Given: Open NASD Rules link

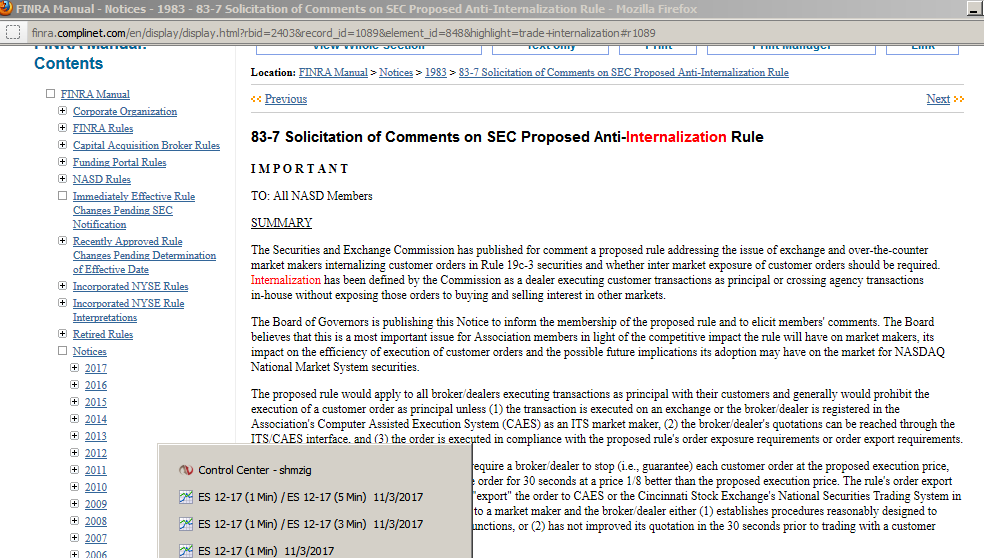Looking at the screenshot, I should coord(102,179).
